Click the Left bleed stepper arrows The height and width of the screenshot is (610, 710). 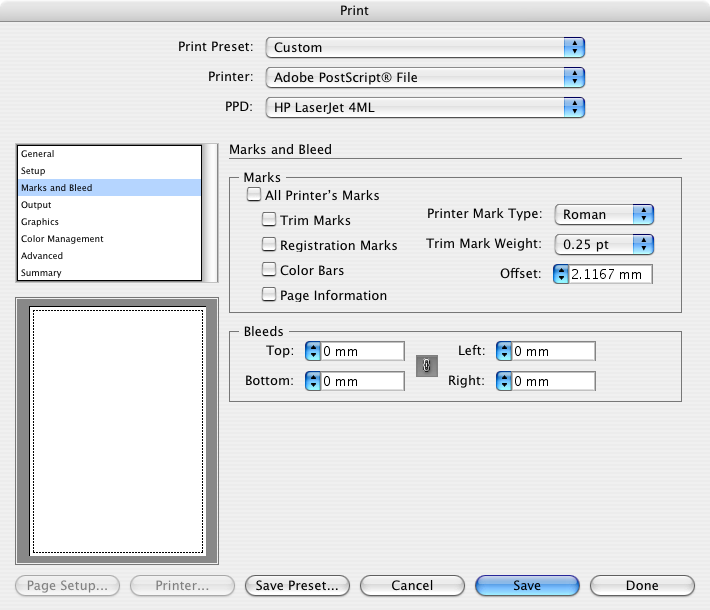[504, 351]
